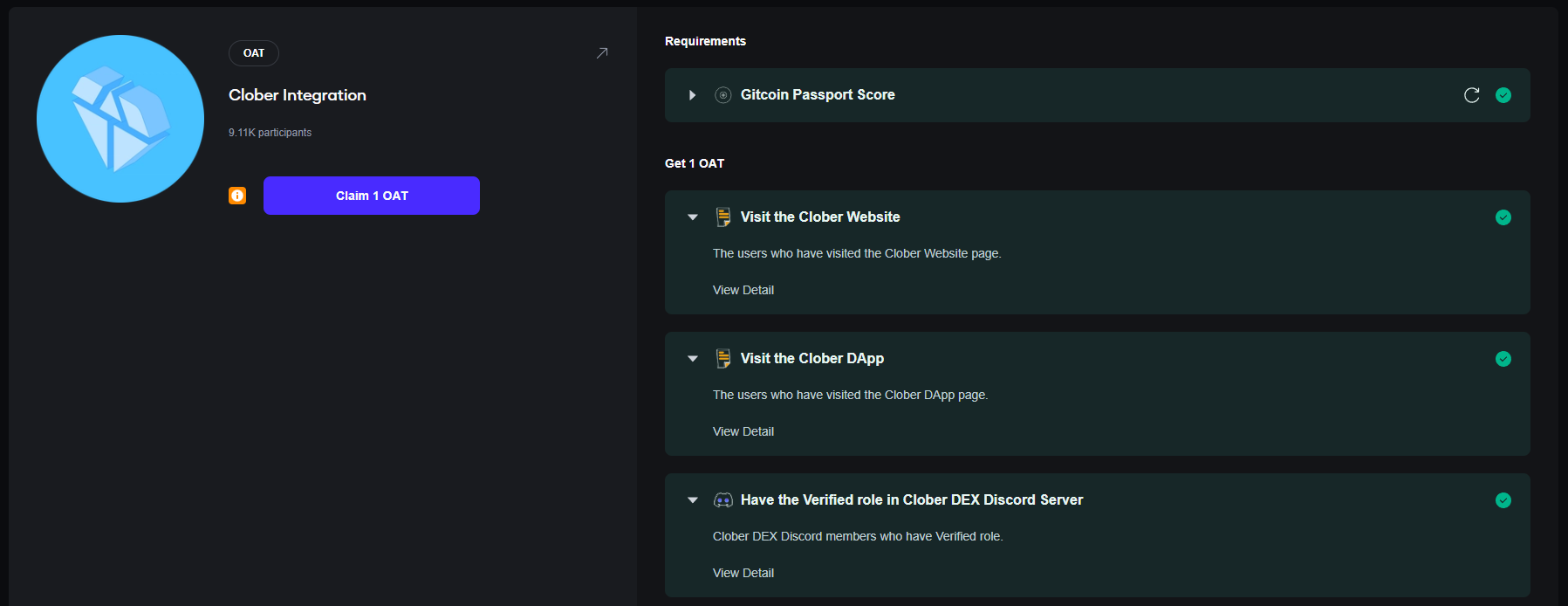Click green checkmark on Visit the Clober DApp
Screen dimensions: 1568x606
pos(1503,359)
